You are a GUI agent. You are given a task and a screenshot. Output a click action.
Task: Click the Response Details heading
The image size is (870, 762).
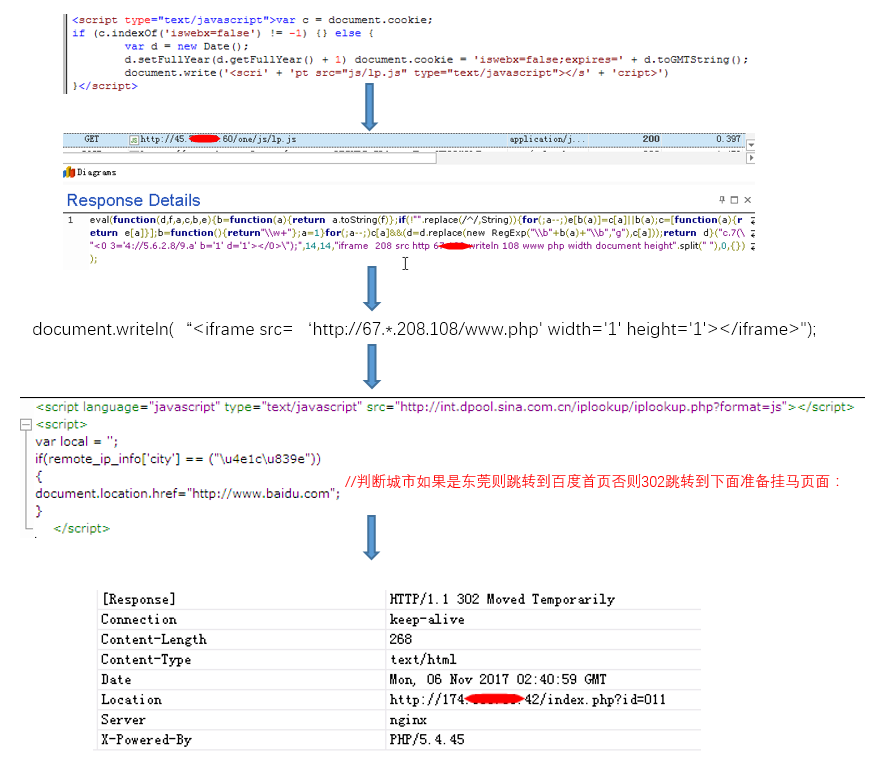(x=133, y=200)
